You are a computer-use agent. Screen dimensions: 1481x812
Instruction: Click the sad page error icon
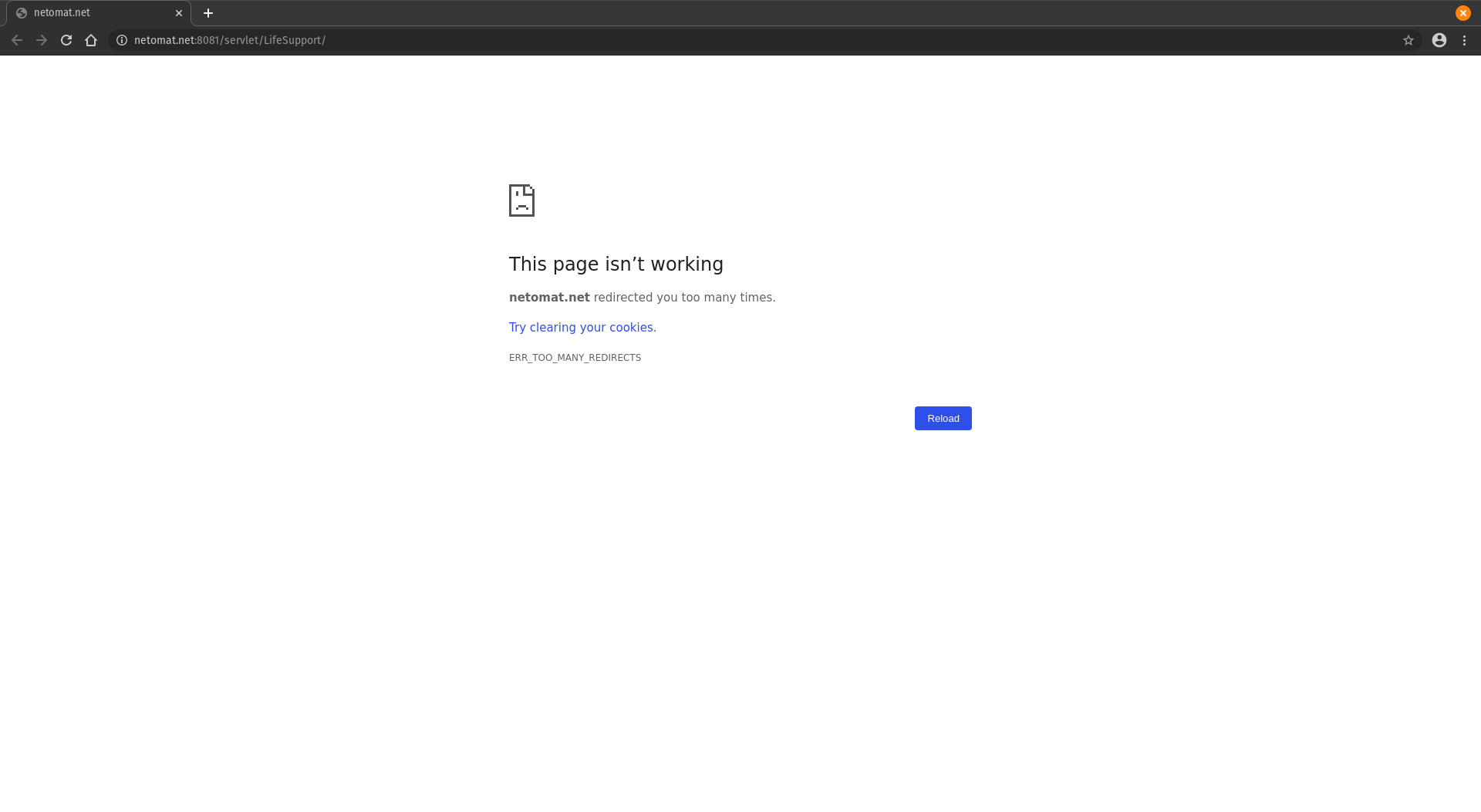(x=522, y=200)
